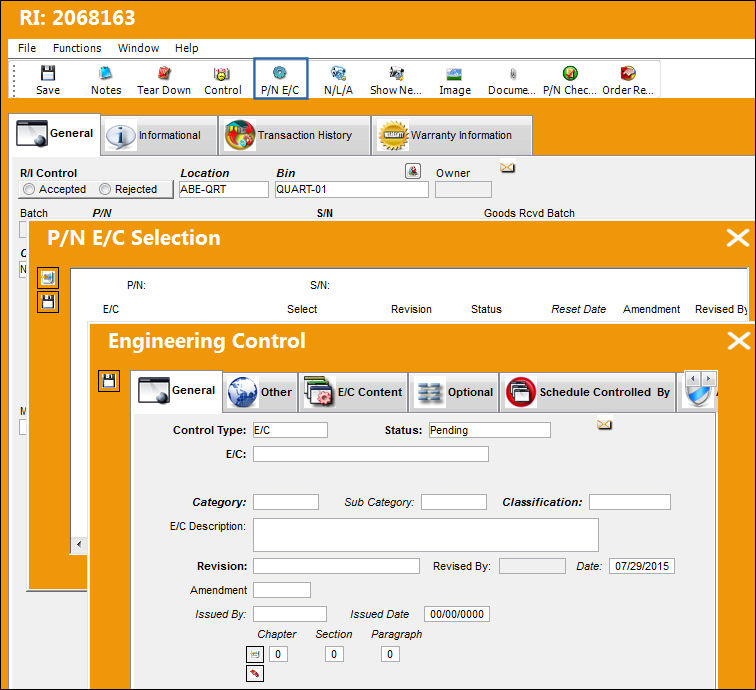Open the N/L/A toolbar icon

338,80
